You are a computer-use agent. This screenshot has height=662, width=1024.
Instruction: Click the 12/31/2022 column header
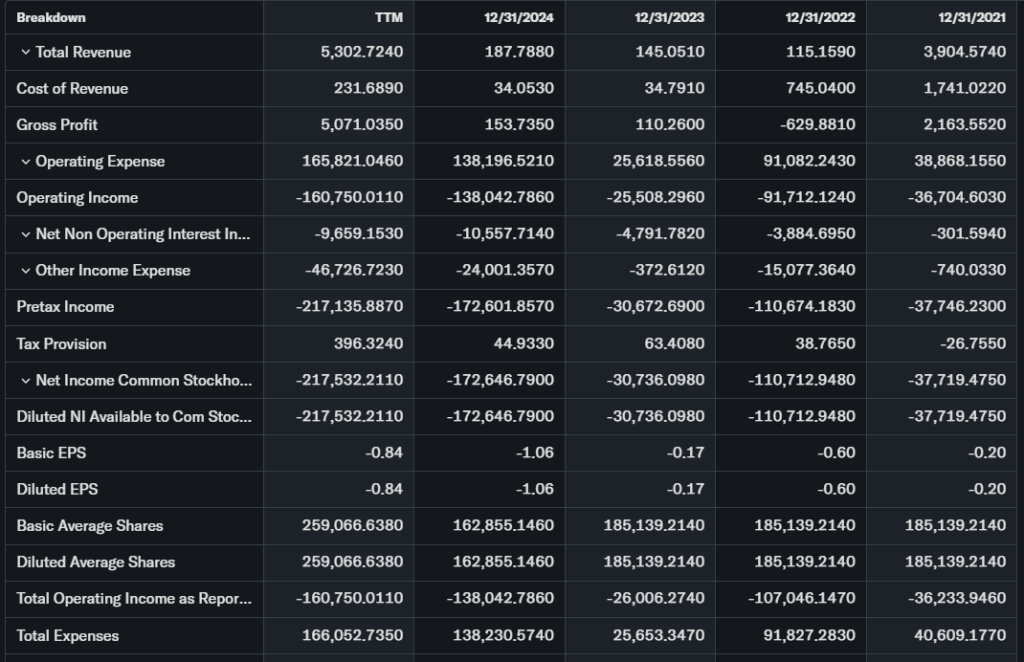[x=820, y=17]
